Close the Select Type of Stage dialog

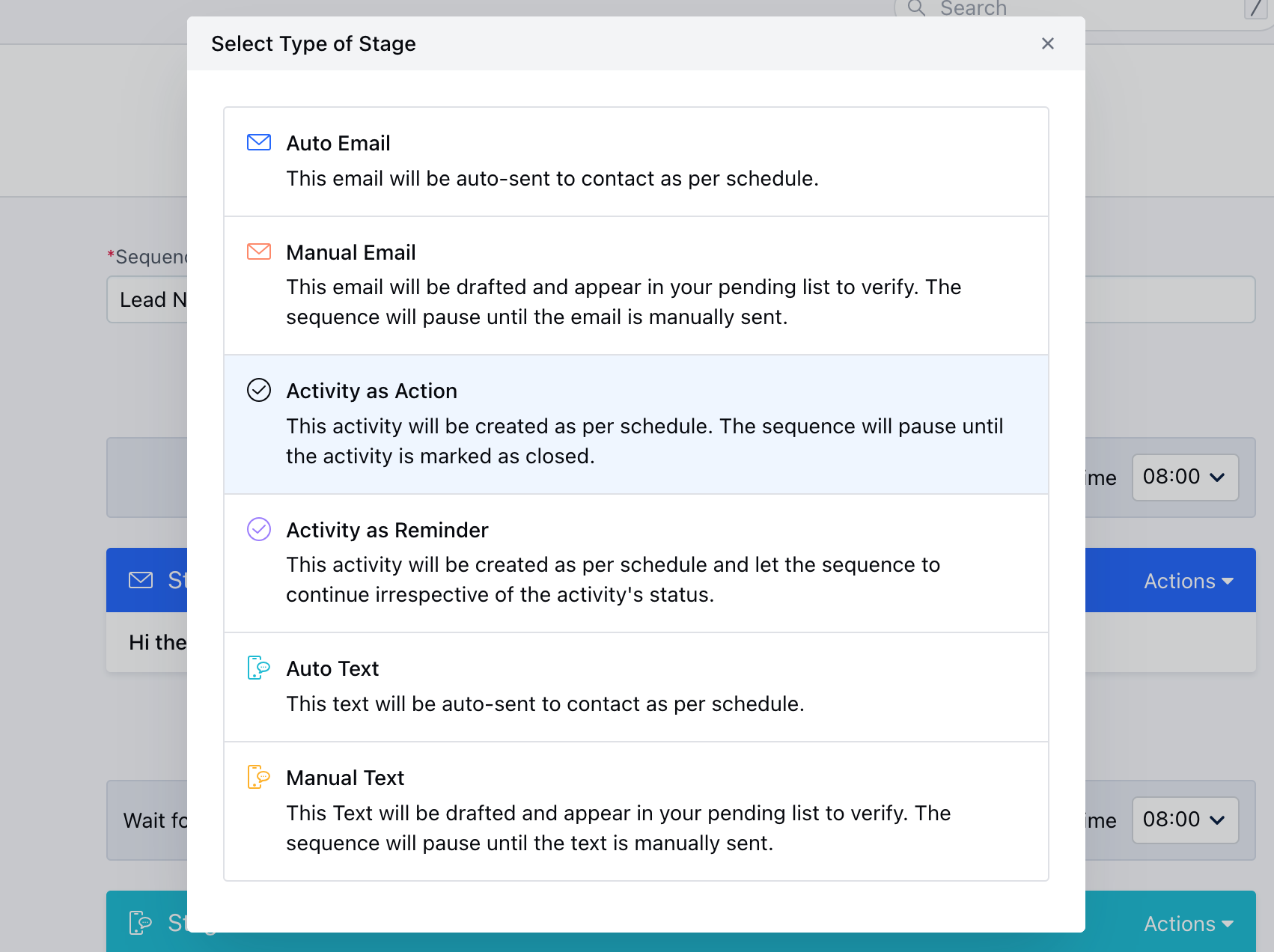tap(1048, 43)
